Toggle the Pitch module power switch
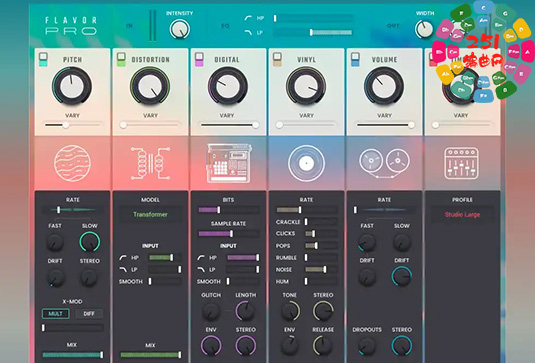This screenshot has width=535, height=363. click(x=43, y=59)
